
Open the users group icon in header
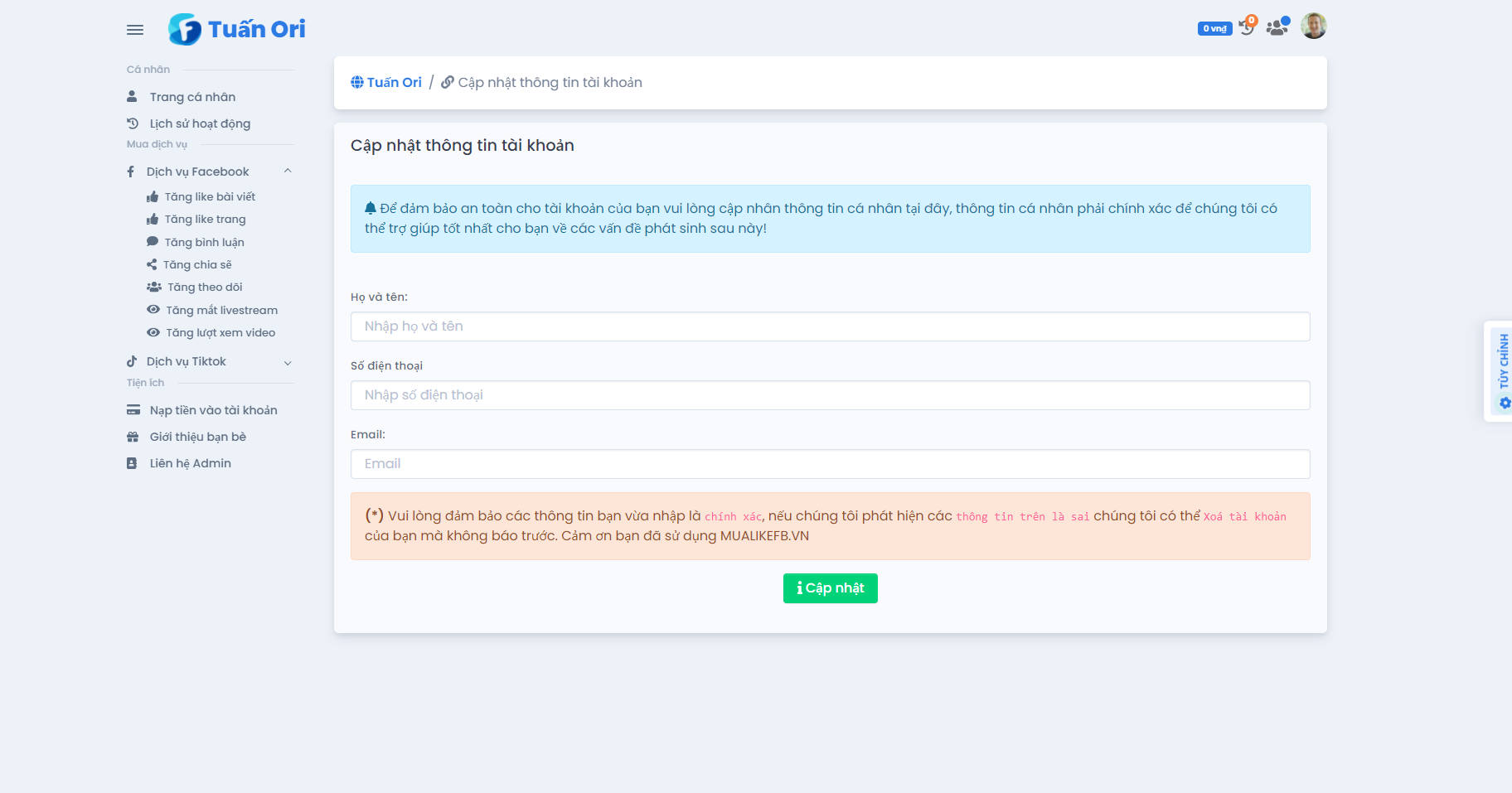click(x=1277, y=27)
